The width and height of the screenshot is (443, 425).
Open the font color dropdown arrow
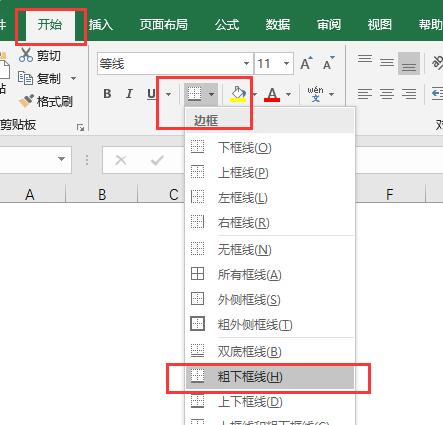[288, 94]
